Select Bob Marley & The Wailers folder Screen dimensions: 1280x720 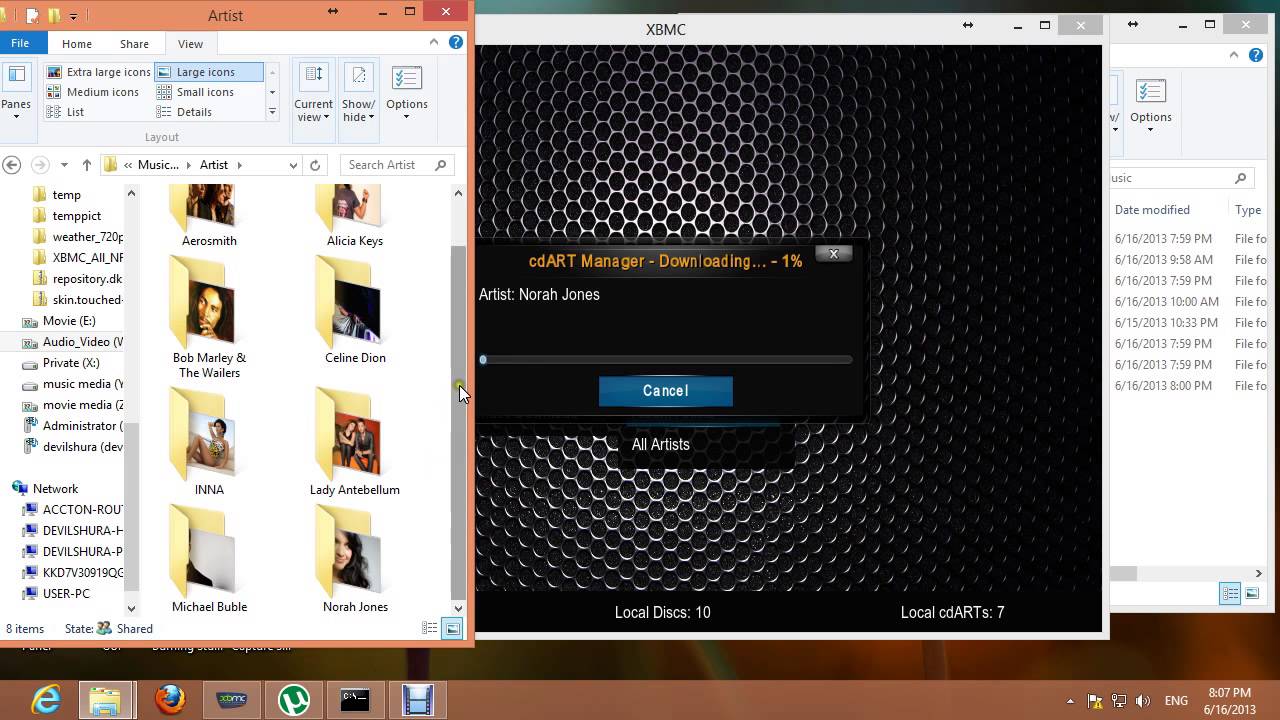point(209,317)
